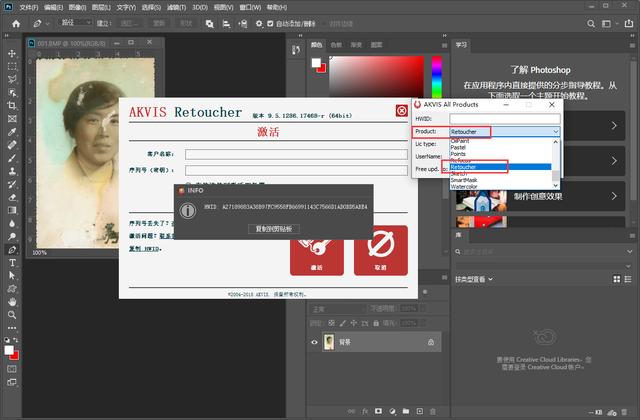Viewport: 640px width, 420px height.
Task: Select the Pen tool in the toolbox
Action: click(x=12, y=249)
